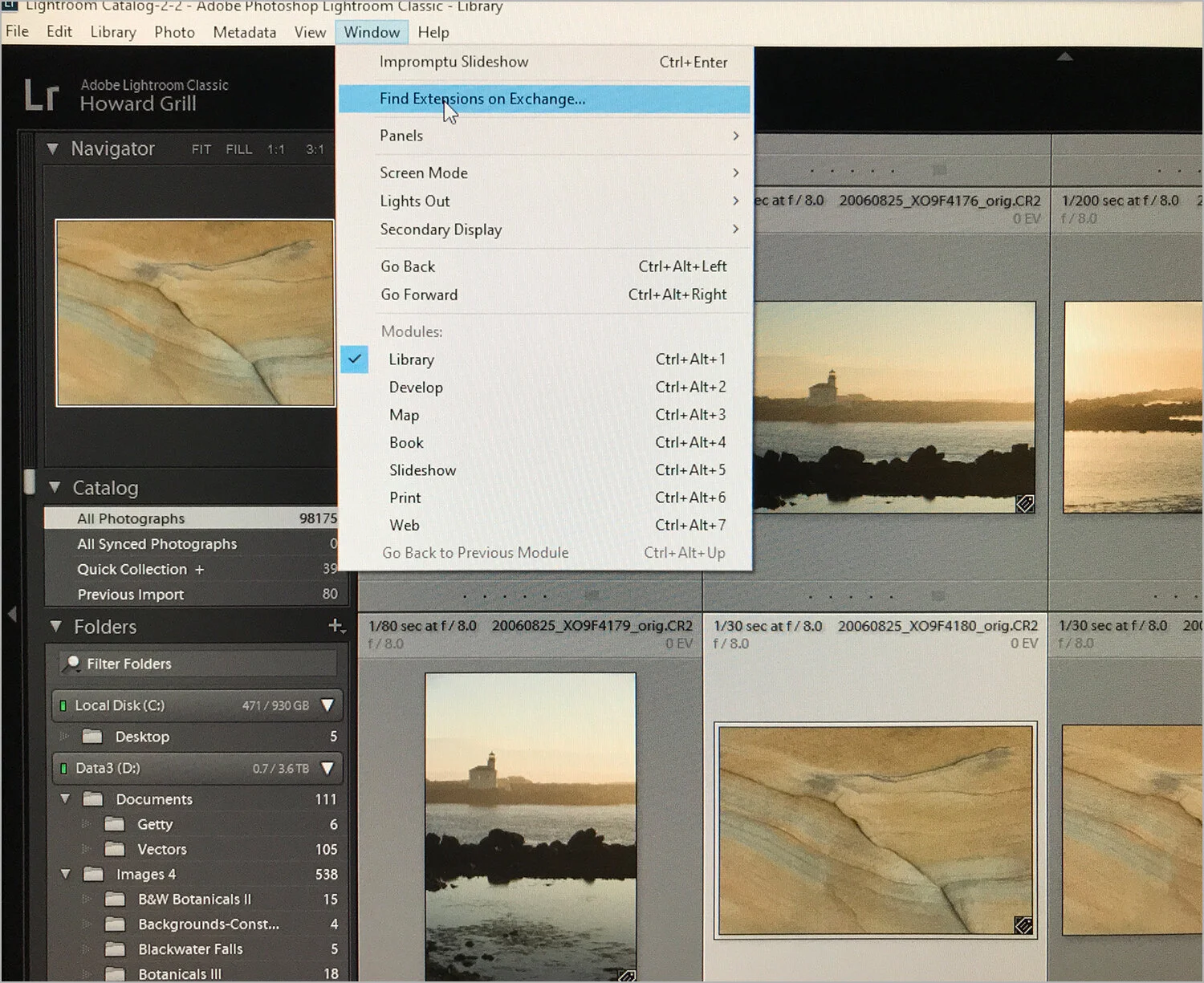Click the Blackwater Falls folder icon
This screenshot has width=1204, height=983.
(116, 949)
